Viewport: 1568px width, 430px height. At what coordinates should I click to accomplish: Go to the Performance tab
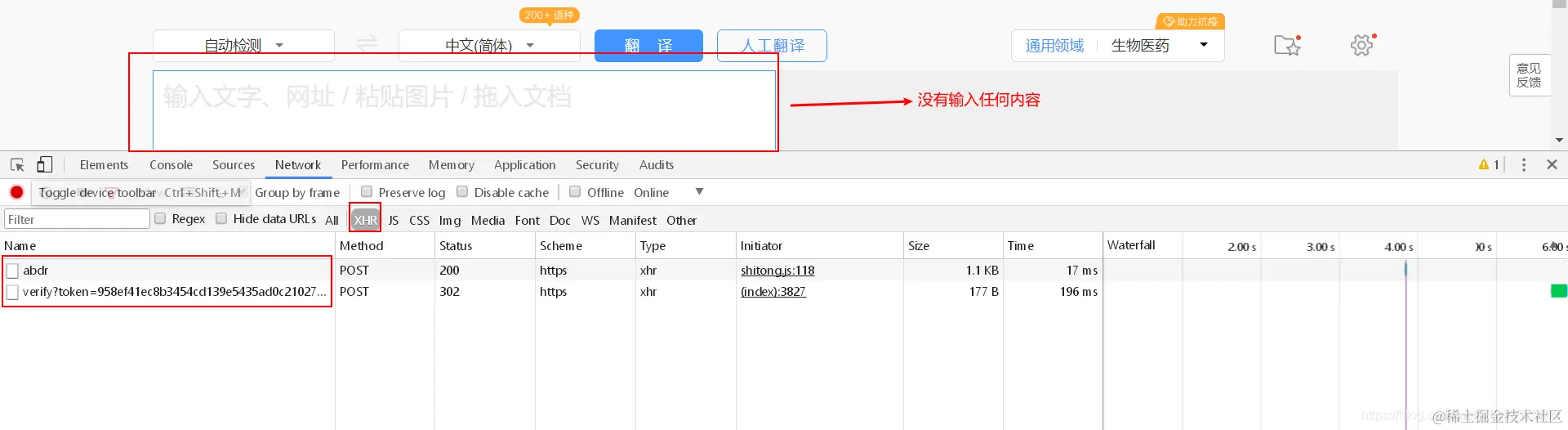375,164
